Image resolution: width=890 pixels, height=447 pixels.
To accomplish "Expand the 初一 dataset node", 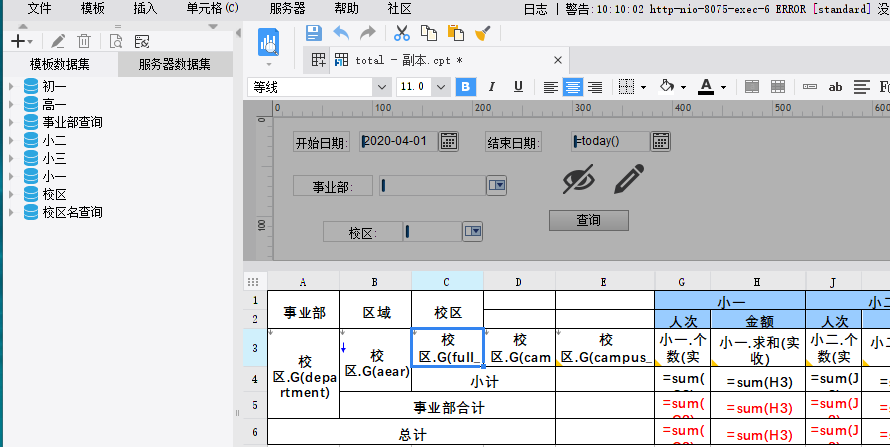I will coord(11,86).
